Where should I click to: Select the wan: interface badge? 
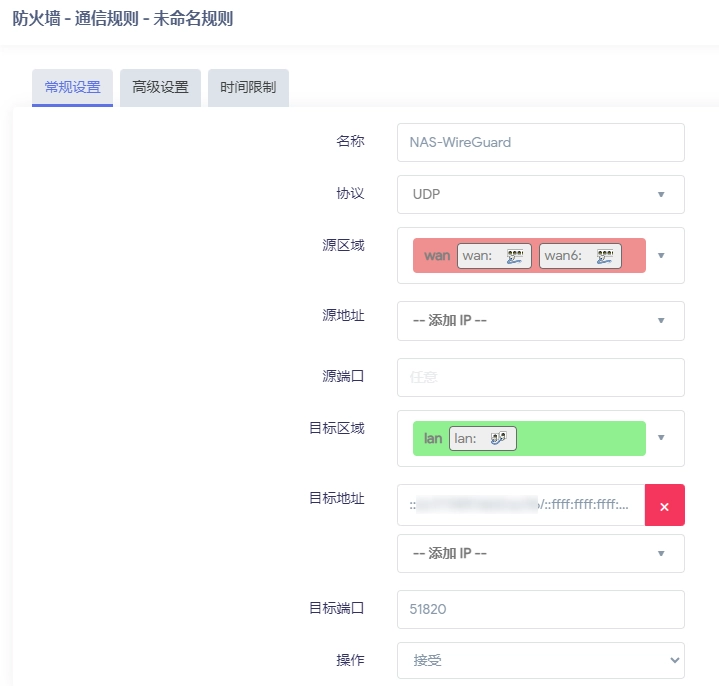point(494,256)
